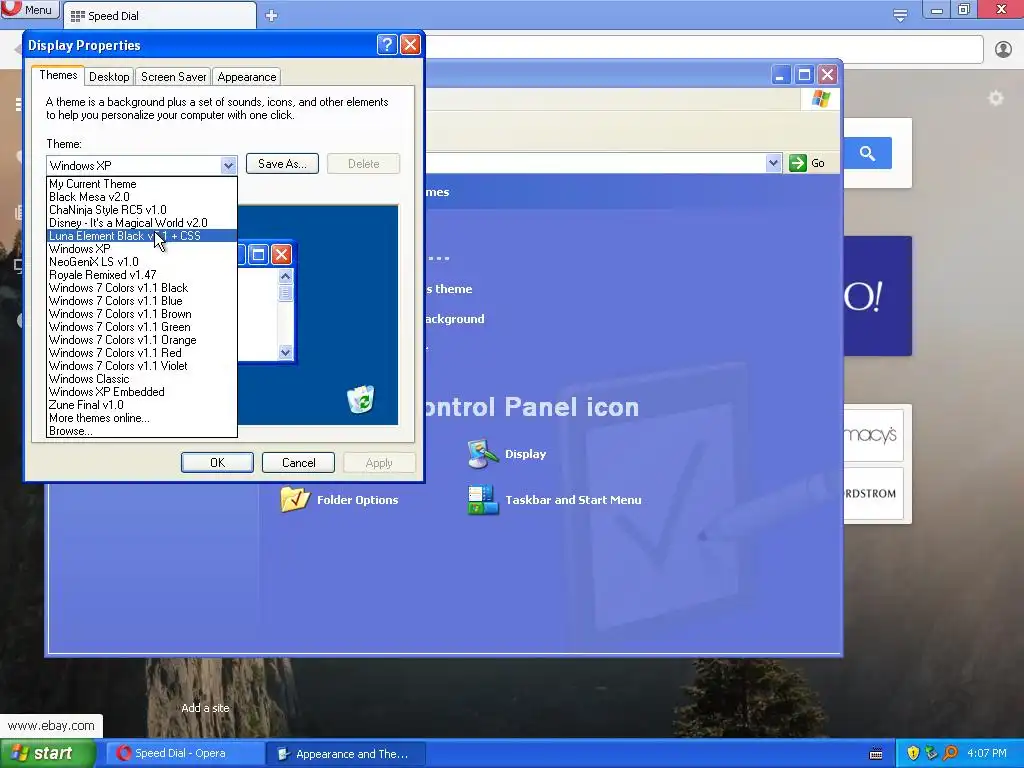Image resolution: width=1024 pixels, height=768 pixels.
Task: Open Speed Dial settings gear
Action: [x=995, y=98]
